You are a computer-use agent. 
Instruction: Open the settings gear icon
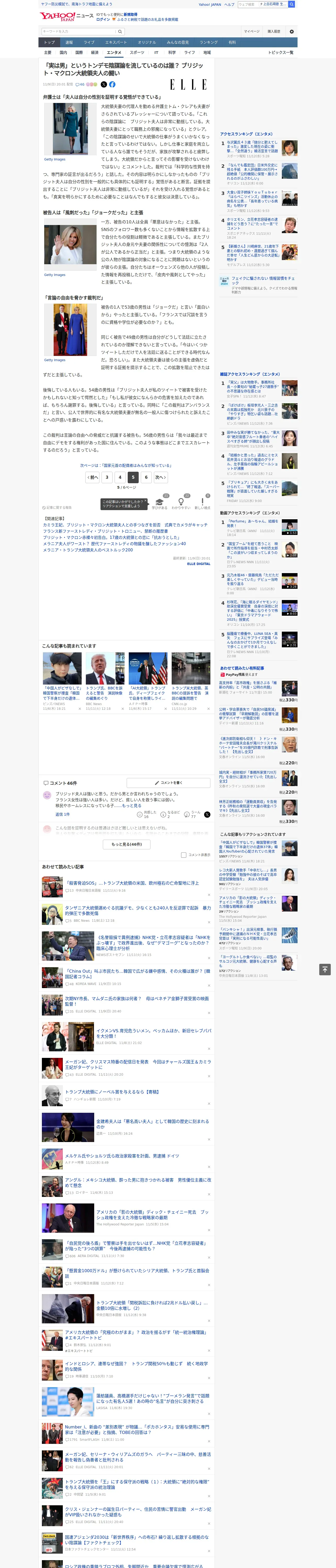coord(292,32)
